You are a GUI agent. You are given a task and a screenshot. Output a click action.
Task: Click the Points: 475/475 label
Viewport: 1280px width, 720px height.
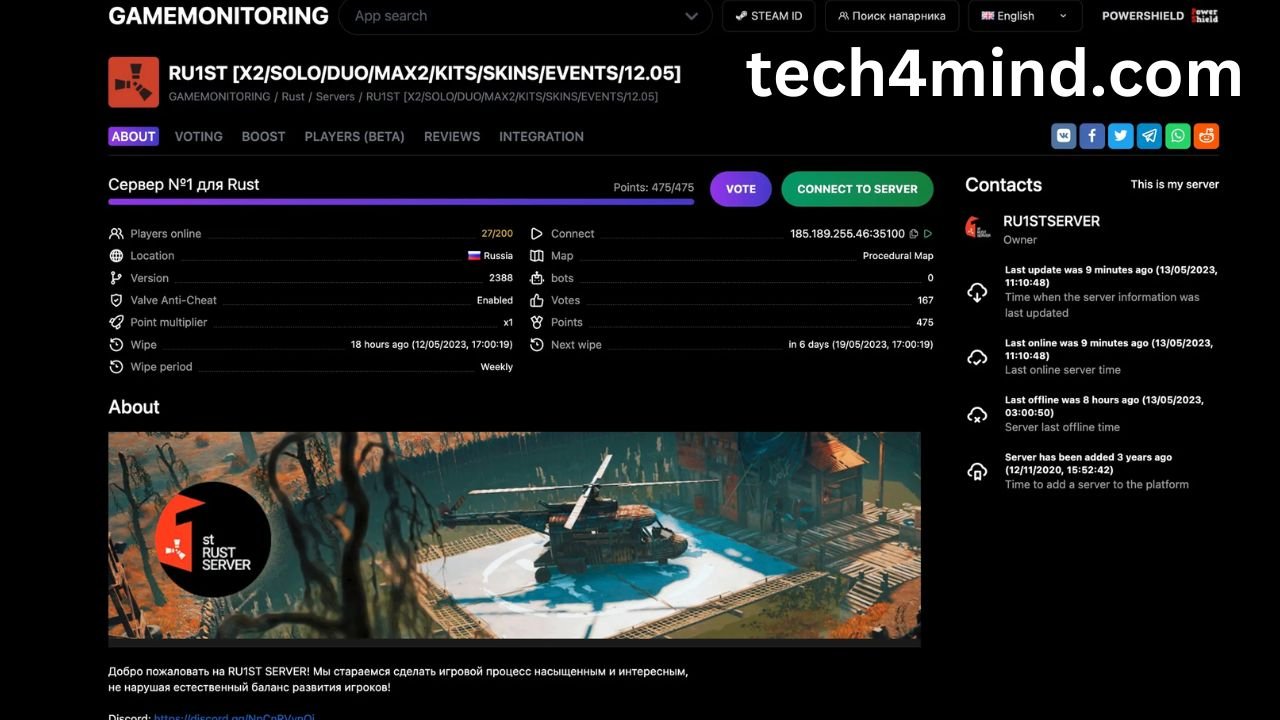[653, 188]
